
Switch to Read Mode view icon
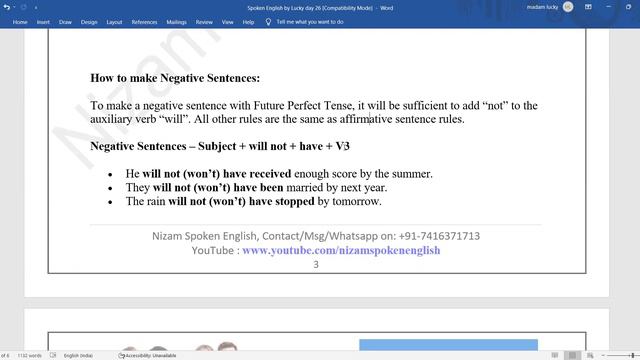click(554, 356)
